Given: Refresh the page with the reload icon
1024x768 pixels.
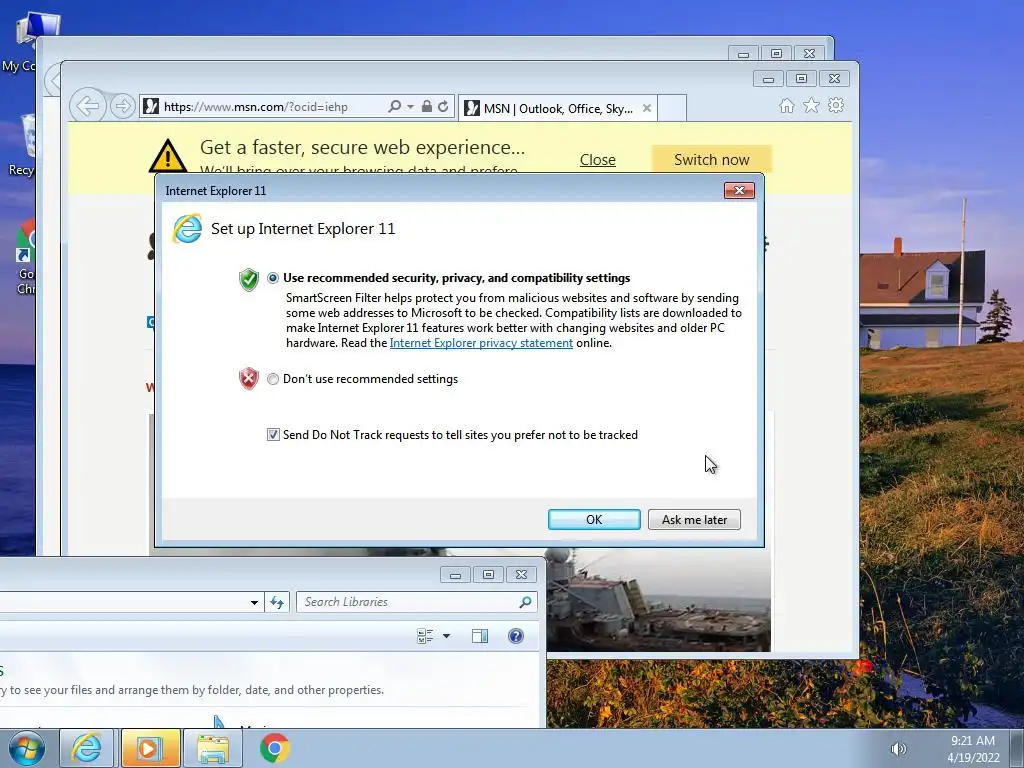Looking at the screenshot, I should tap(443, 106).
